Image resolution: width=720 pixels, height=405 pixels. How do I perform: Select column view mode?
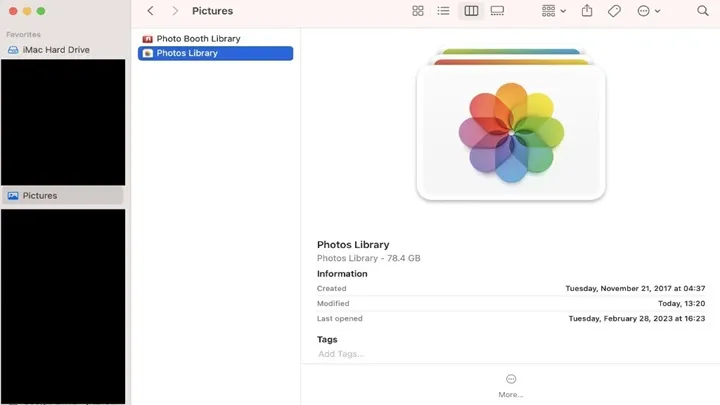coord(471,11)
